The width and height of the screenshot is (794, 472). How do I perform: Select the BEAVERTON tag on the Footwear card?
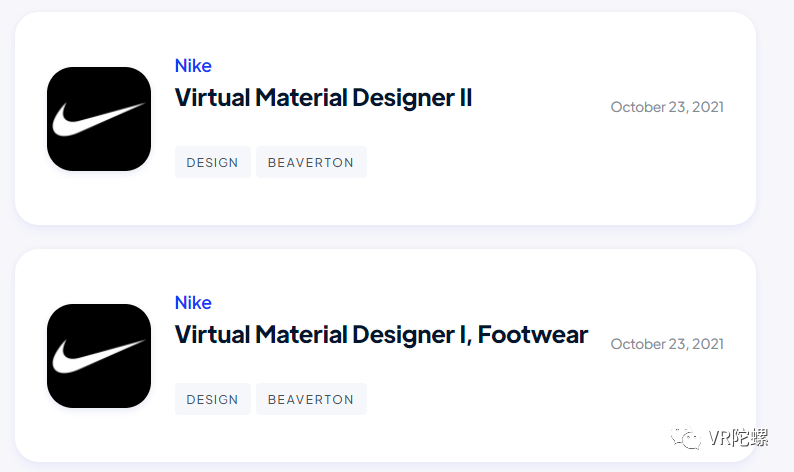(311, 399)
